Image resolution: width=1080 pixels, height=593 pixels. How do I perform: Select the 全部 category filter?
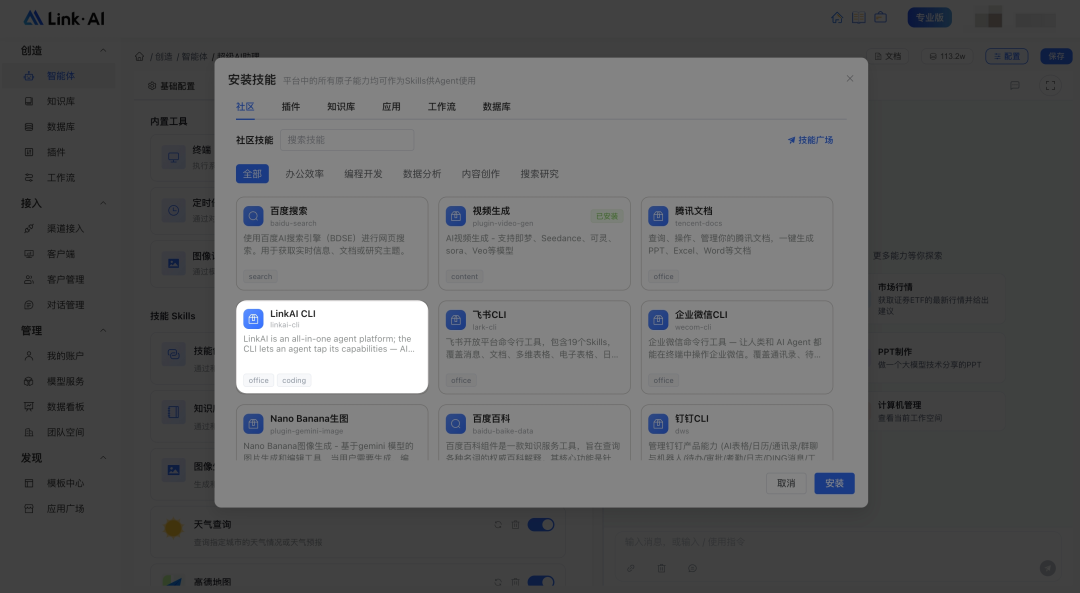pyautogui.click(x=252, y=174)
